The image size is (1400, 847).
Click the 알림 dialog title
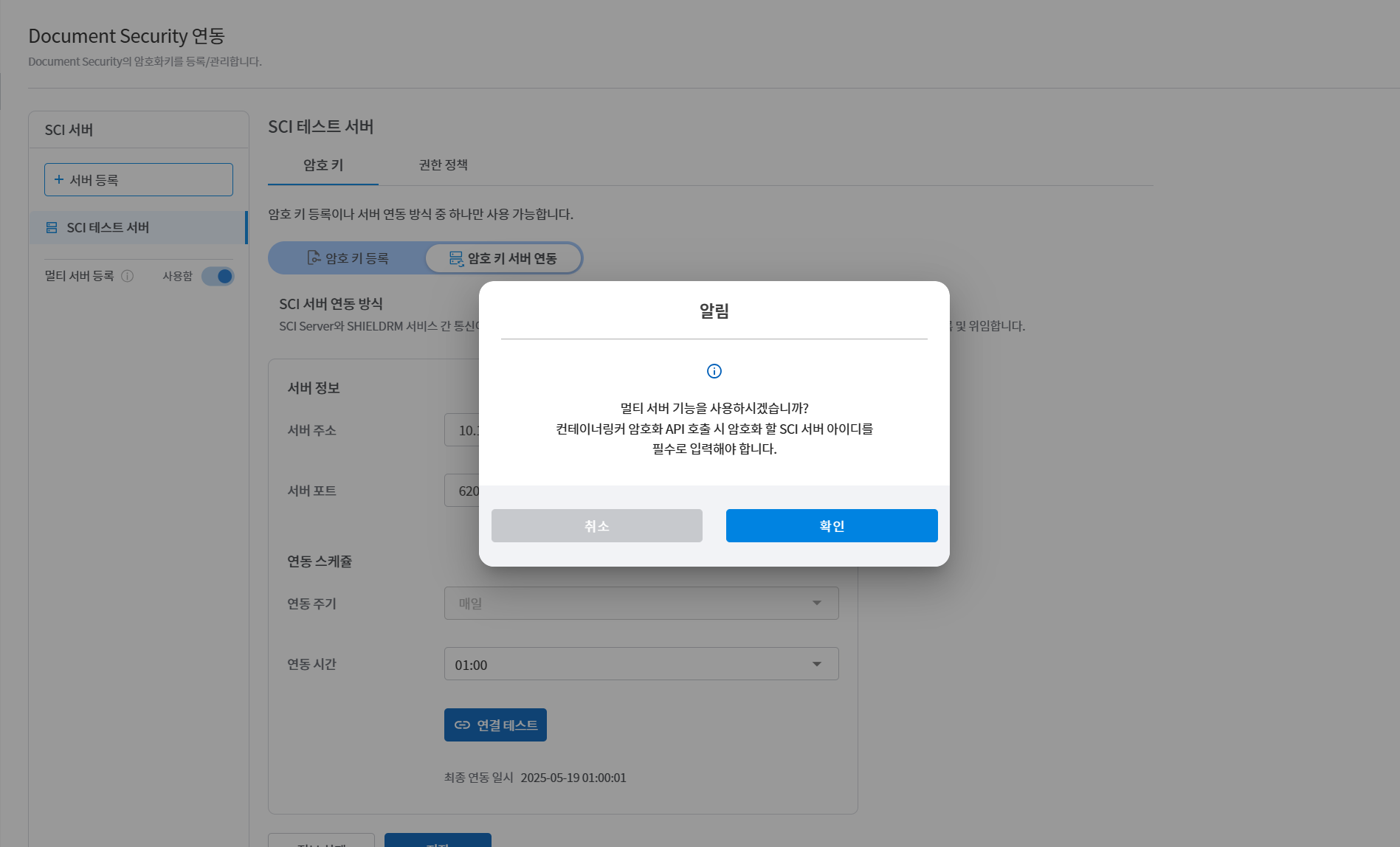pos(714,311)
